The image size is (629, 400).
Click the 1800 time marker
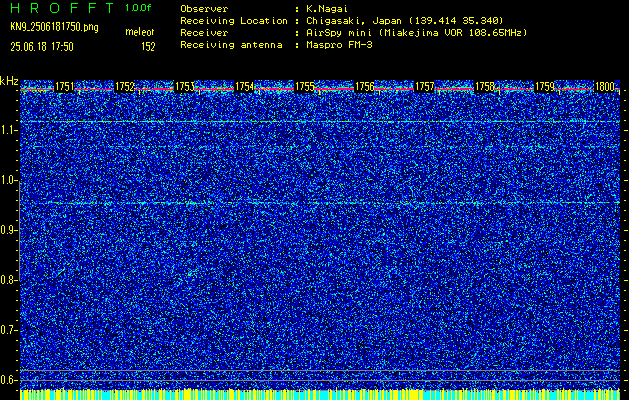coord(605,87)
